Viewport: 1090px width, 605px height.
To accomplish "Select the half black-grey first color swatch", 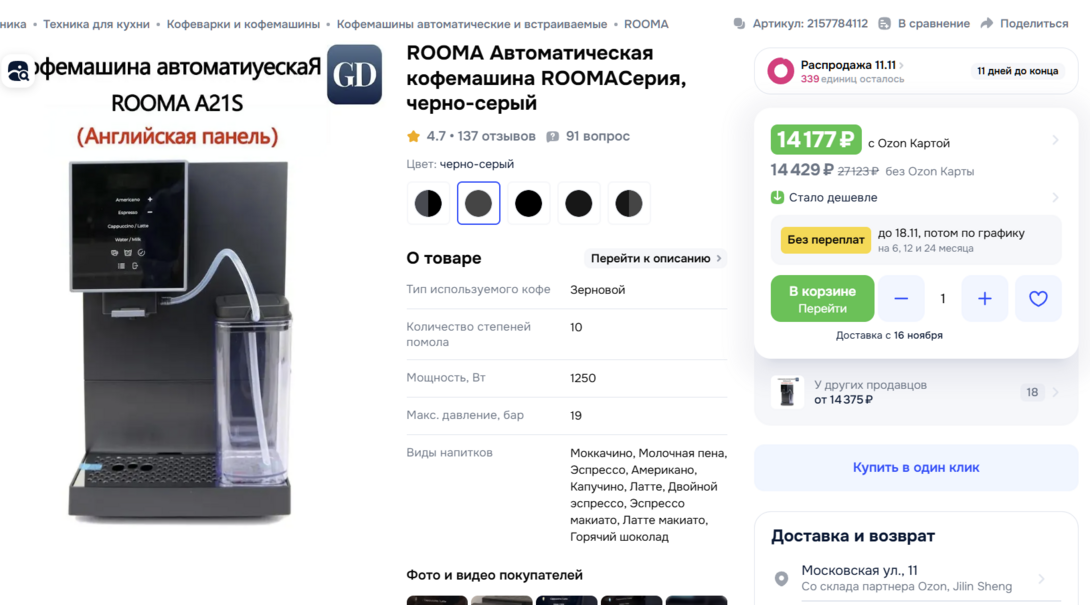I will [428, 203].
